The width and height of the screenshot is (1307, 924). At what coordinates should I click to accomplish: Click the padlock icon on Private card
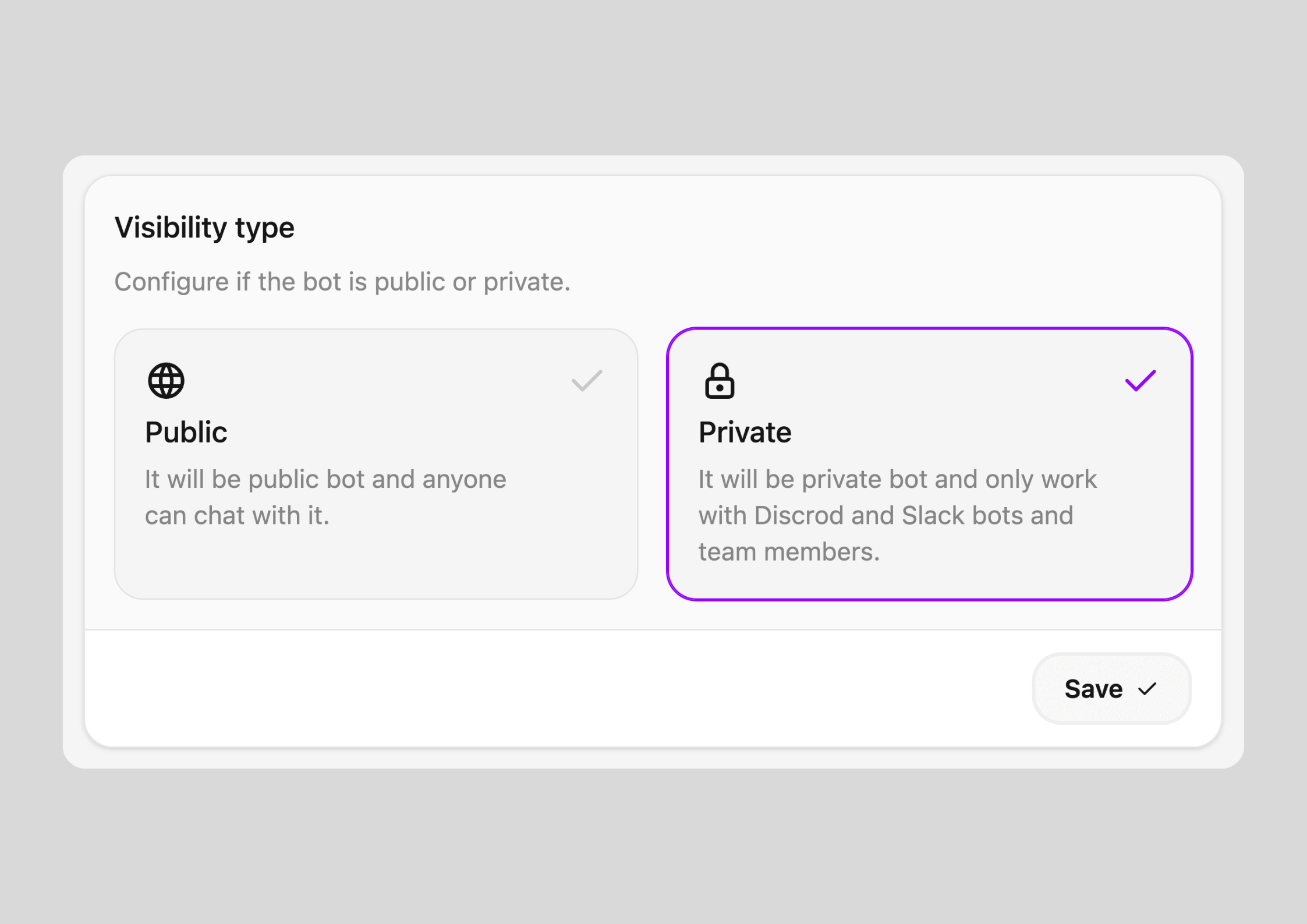pos(720,381)
